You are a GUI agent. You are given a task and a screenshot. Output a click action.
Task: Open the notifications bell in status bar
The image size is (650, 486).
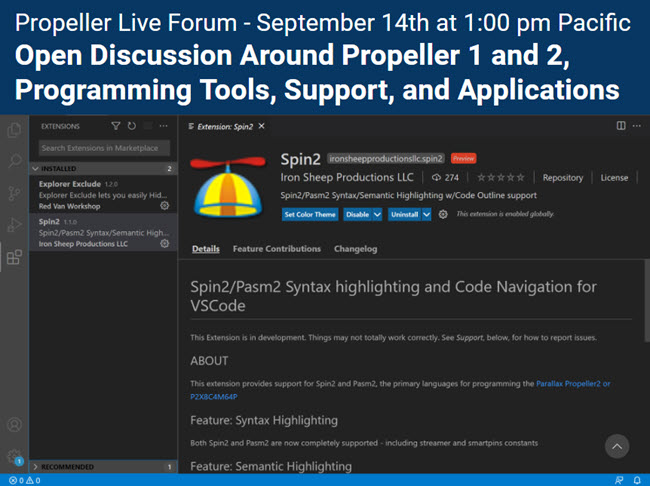pos(636,480)
